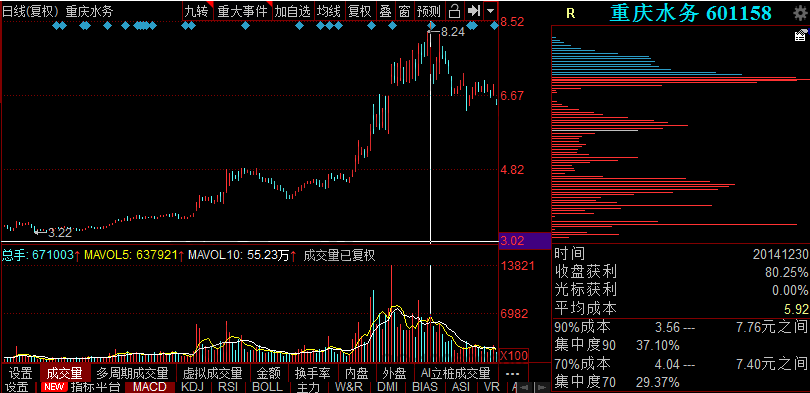Select the 金额 amount tab
The width and height of the screenshot is (810, 393).
(269, 373)
